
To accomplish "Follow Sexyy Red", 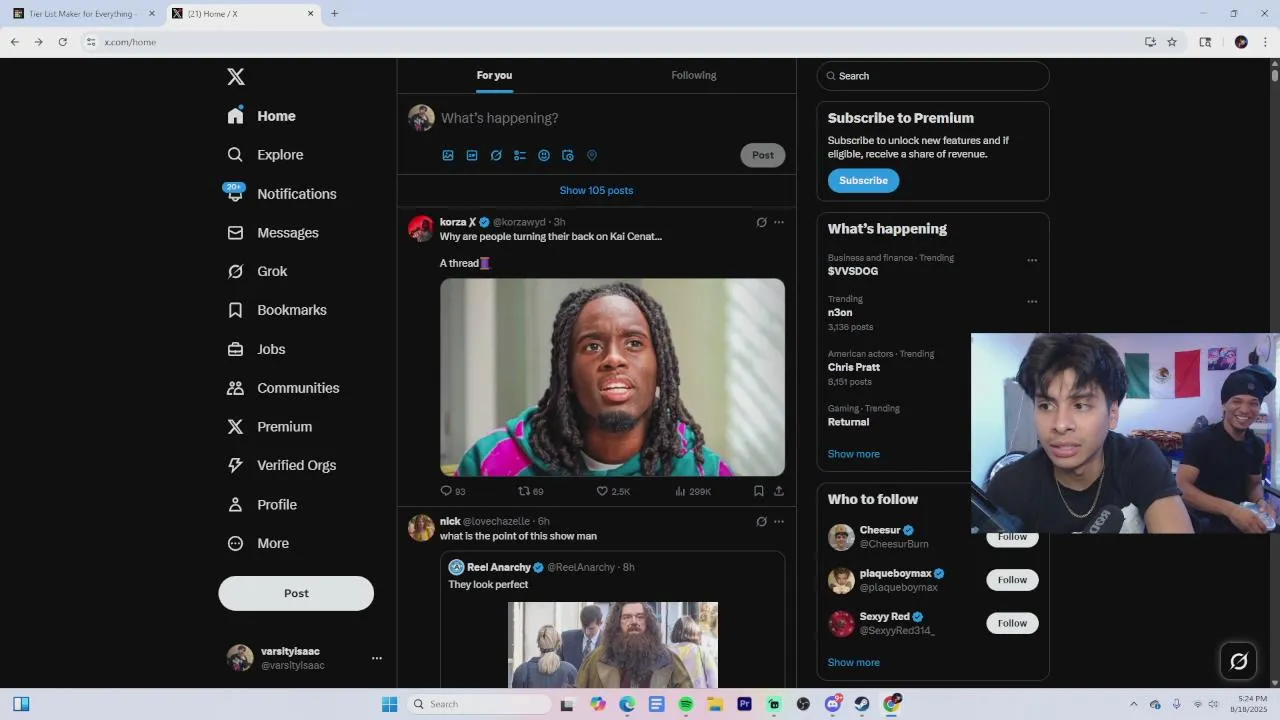I will [1012, 623].
